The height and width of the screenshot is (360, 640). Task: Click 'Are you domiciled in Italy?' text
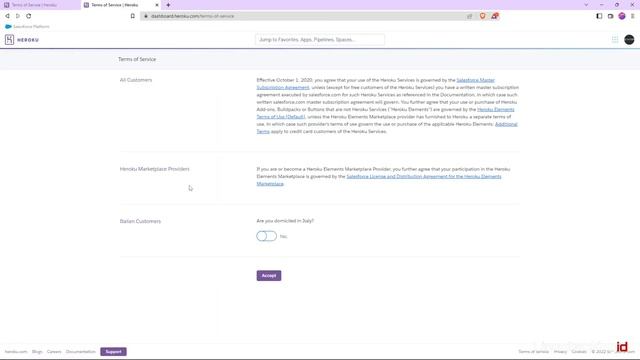pyautogui.click(x=285, y=221)
